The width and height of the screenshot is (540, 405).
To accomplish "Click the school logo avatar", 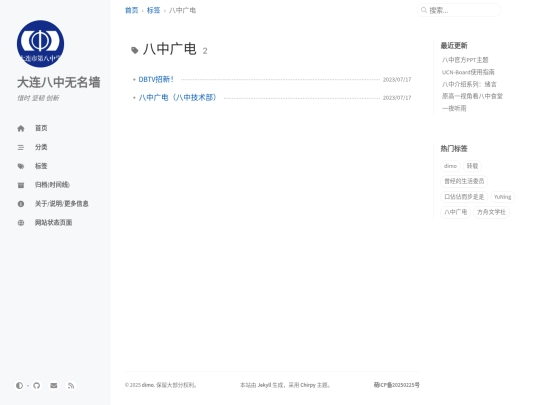I will [x=40, y=44].
